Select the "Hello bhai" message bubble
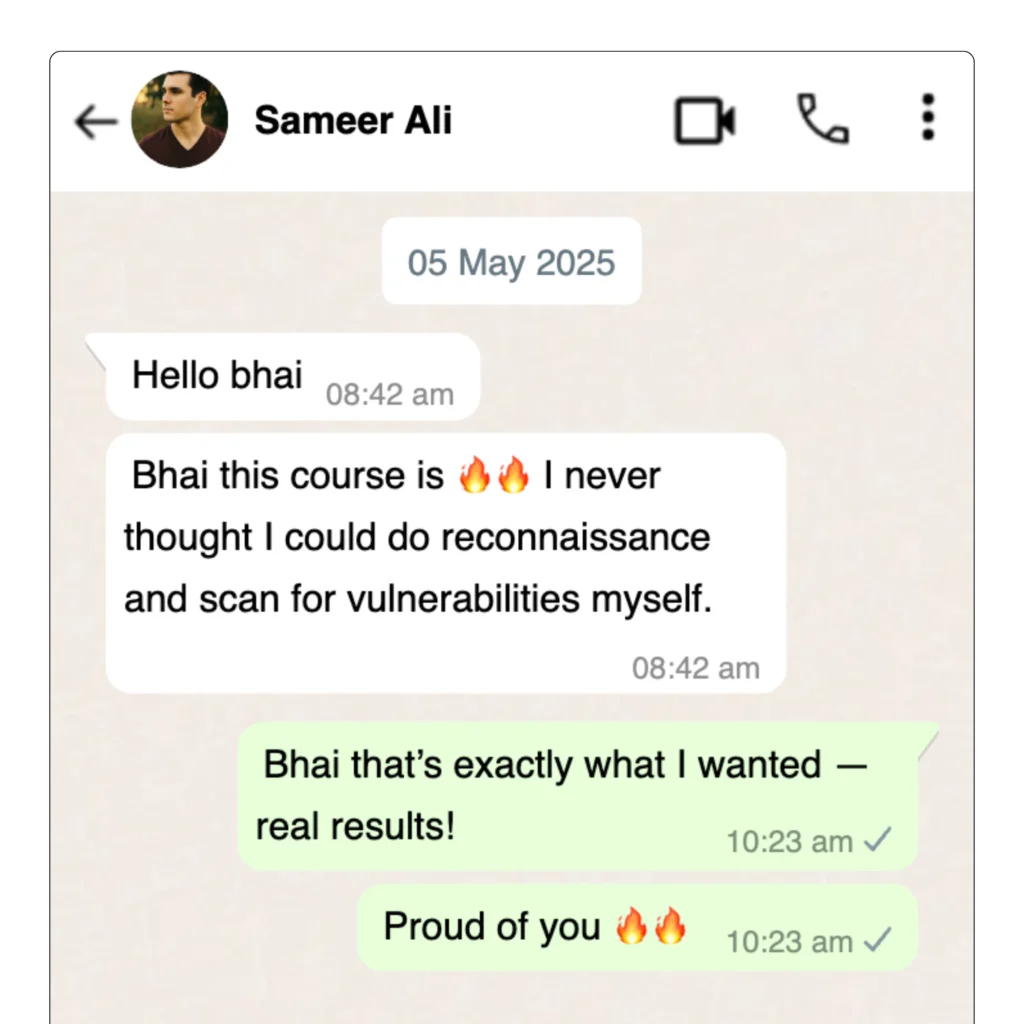This screenshot has width=1024, height=1024. click(x=292, y=377)
